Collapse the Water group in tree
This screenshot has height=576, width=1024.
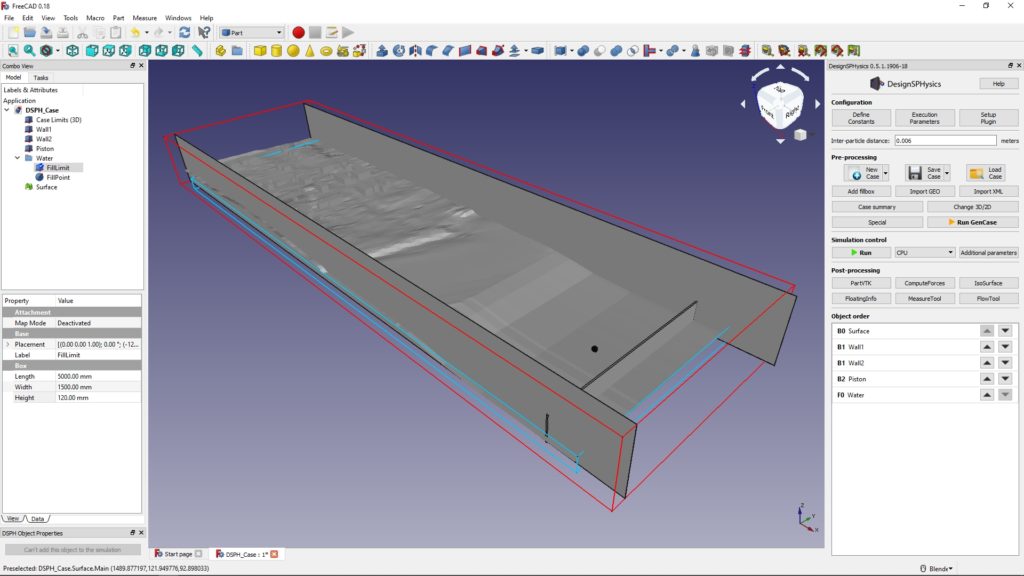tap(17, 158)
